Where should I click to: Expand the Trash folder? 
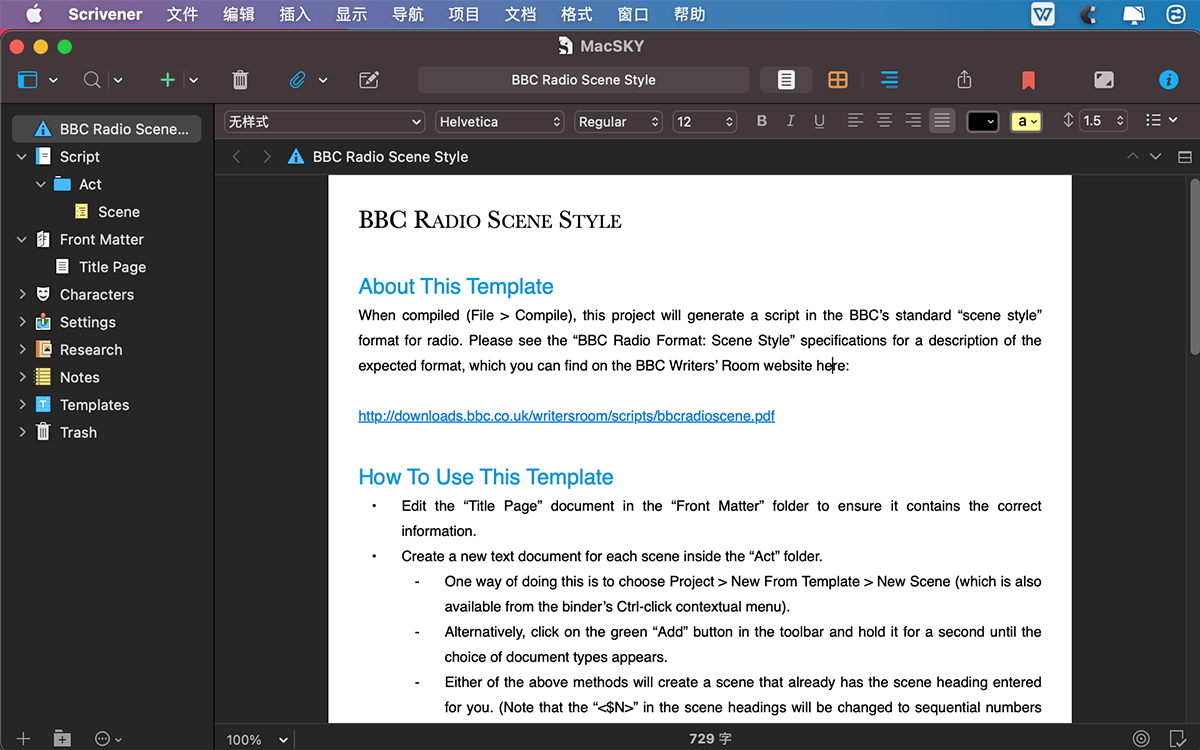[x=22, y=433]
